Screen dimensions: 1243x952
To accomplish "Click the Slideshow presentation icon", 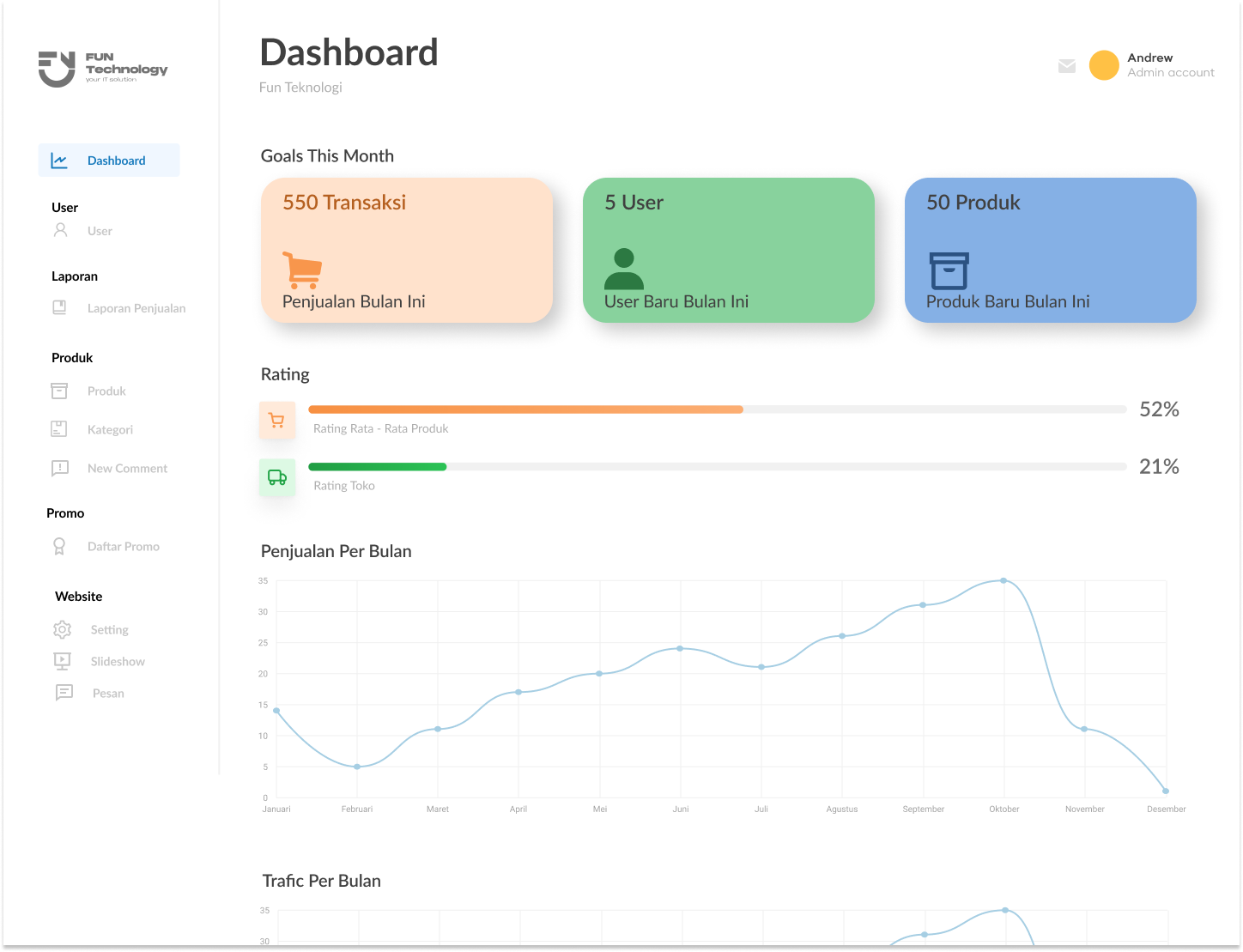I will (62, 661).
